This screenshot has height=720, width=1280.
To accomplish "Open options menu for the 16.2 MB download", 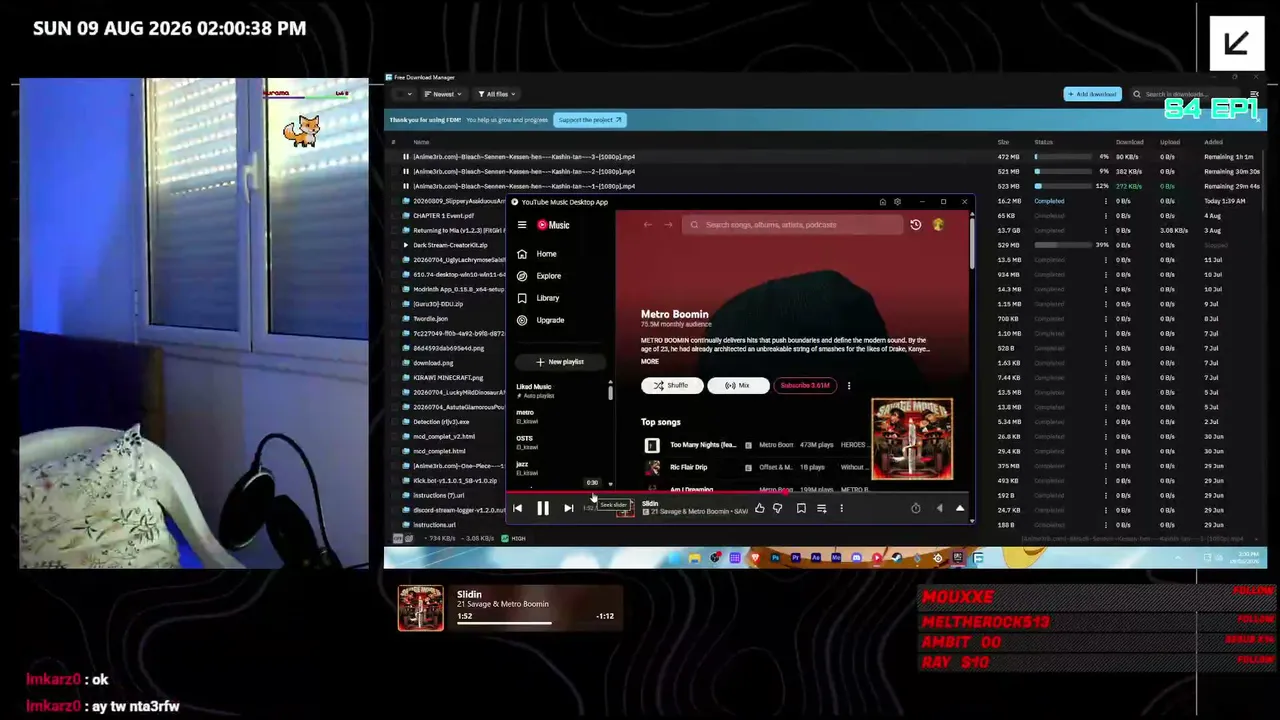I will coord(1106,201).
